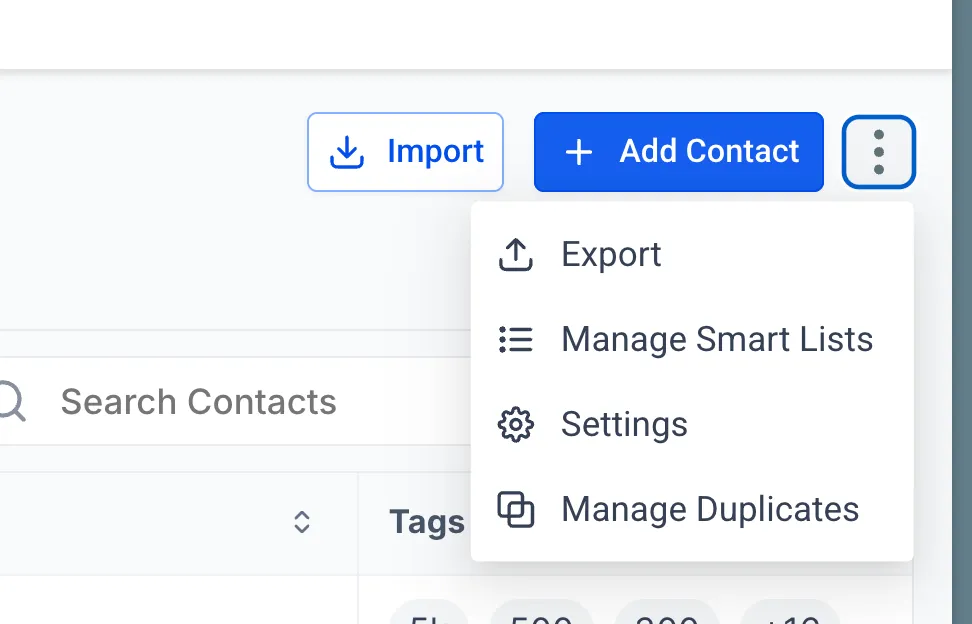Click the download icon on Import button
The height and width of the screenshot is (624, 972).
tap(346, 151)
